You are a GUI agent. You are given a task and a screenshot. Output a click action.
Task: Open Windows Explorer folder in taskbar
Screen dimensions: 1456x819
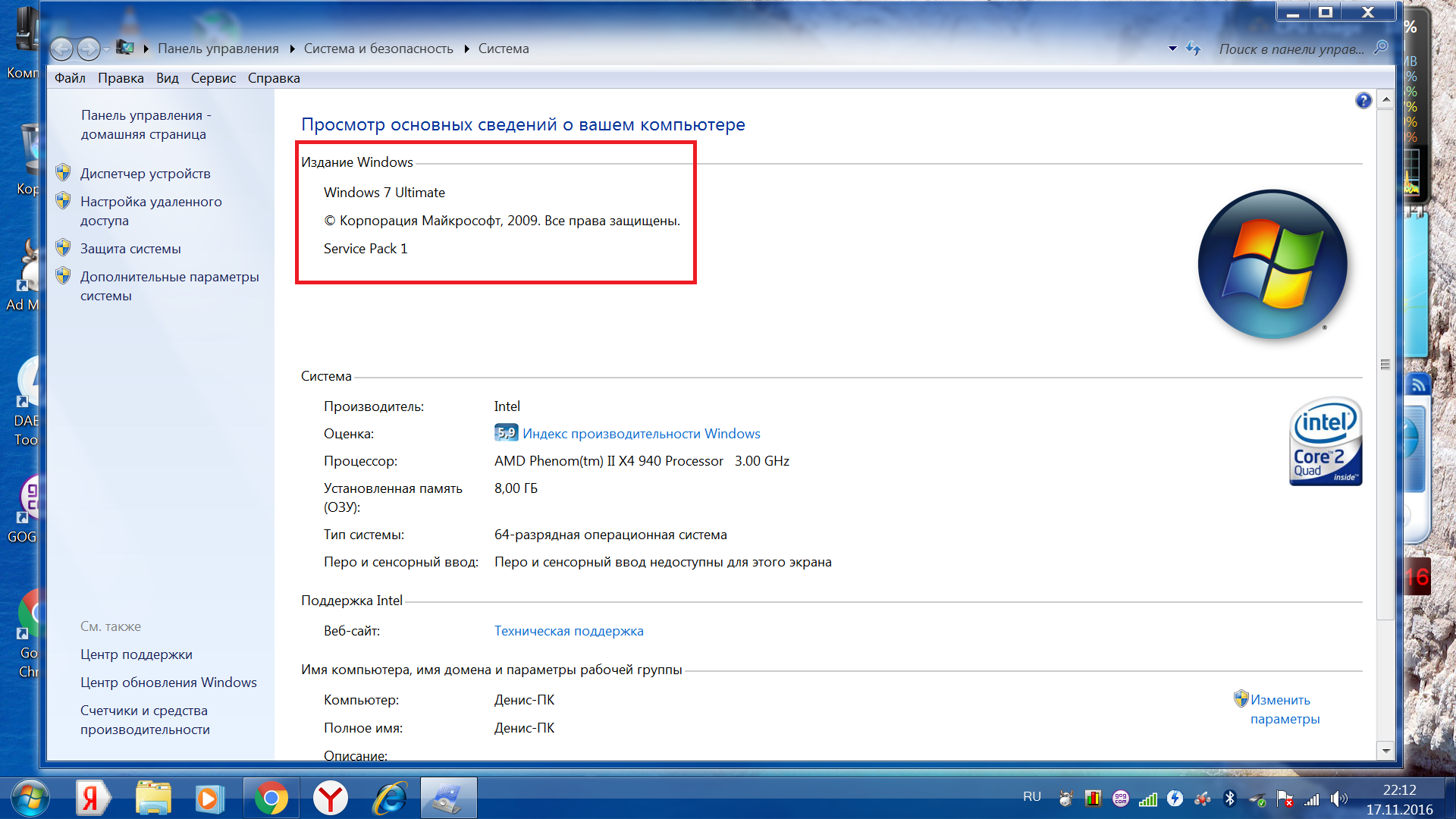click(x=153, y=799)
